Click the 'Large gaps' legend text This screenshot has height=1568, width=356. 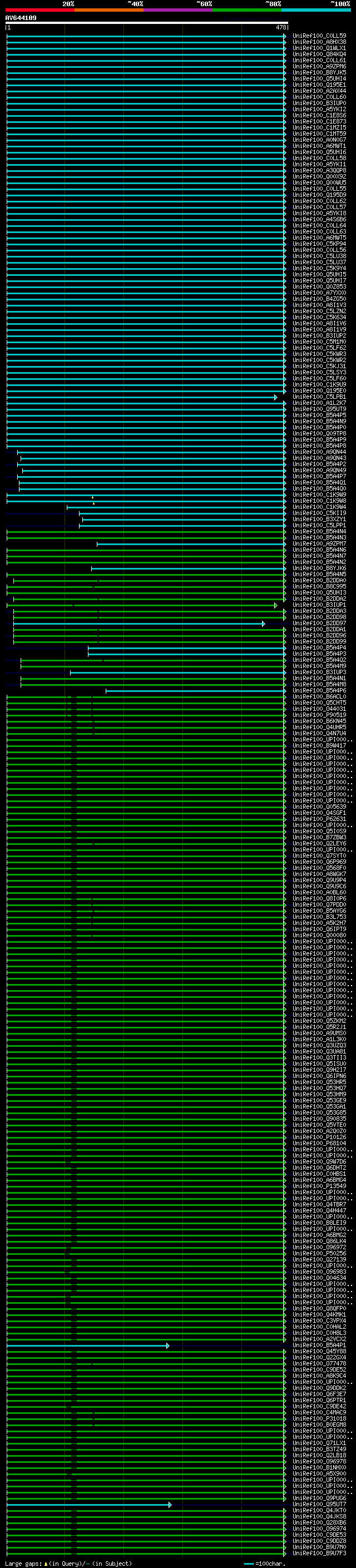(24, 1563)
